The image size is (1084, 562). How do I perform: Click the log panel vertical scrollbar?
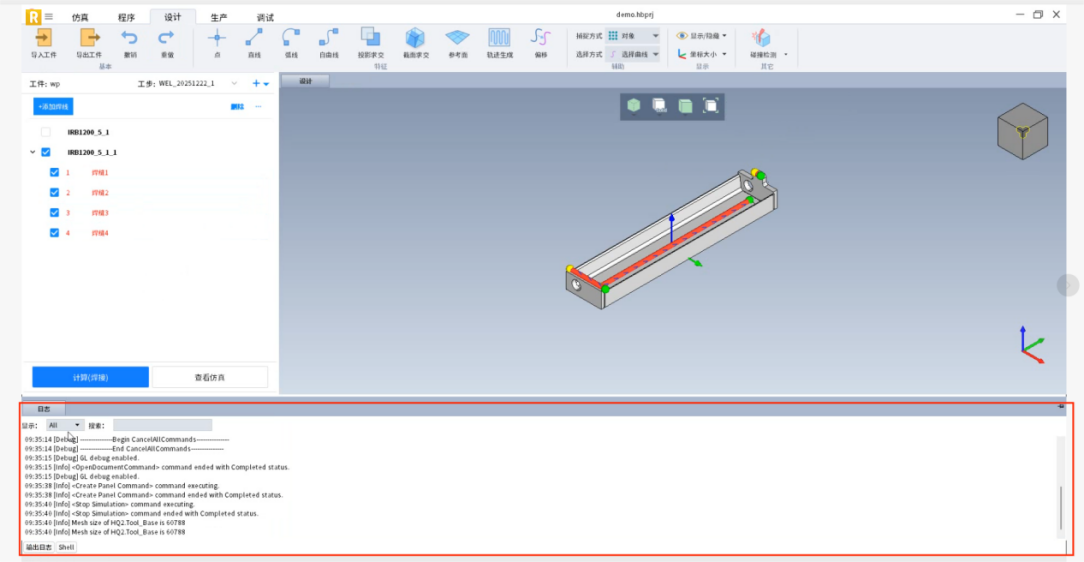coord(1061,507)
